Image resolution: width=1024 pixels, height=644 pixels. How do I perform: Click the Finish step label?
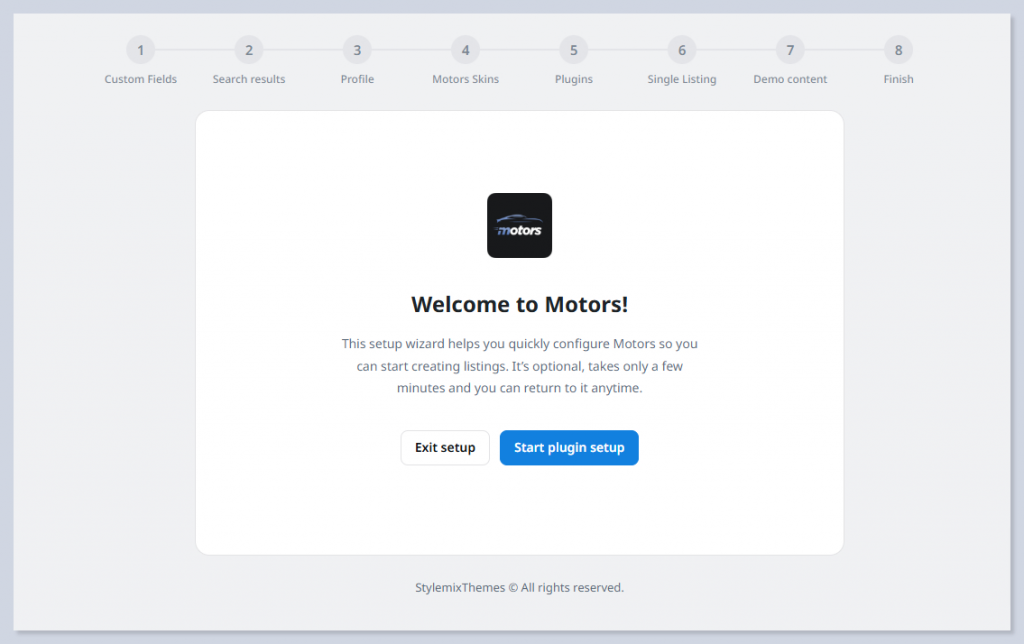pos(898,79)
